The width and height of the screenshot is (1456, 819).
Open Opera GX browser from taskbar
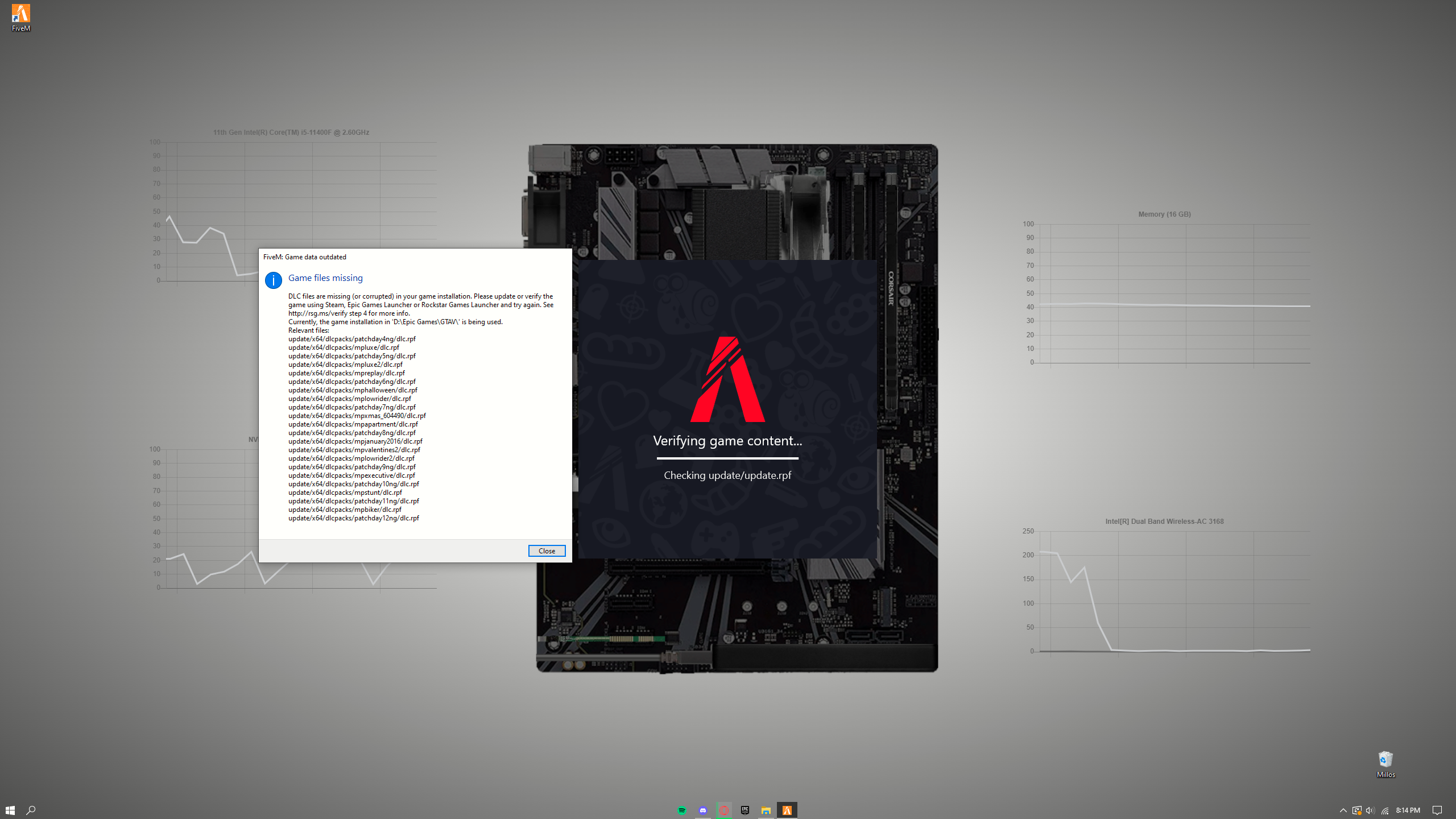(724, 810)
